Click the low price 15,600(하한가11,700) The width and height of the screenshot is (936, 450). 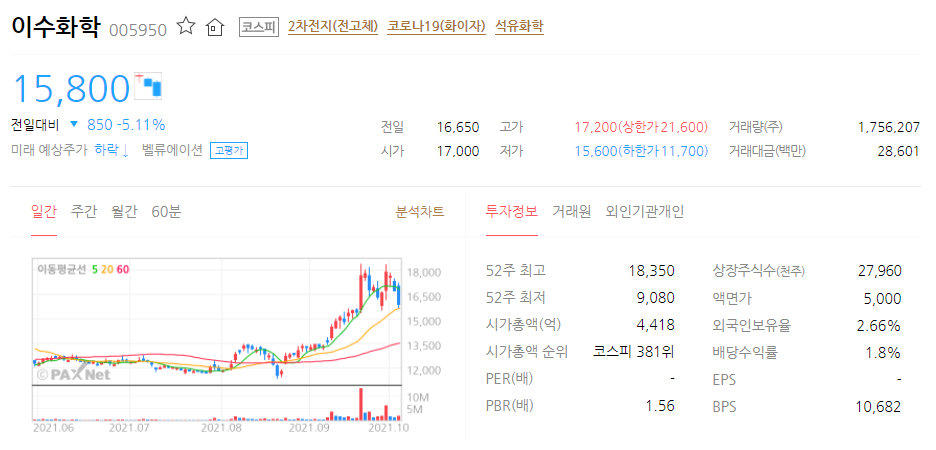click(x=641, y=151)
